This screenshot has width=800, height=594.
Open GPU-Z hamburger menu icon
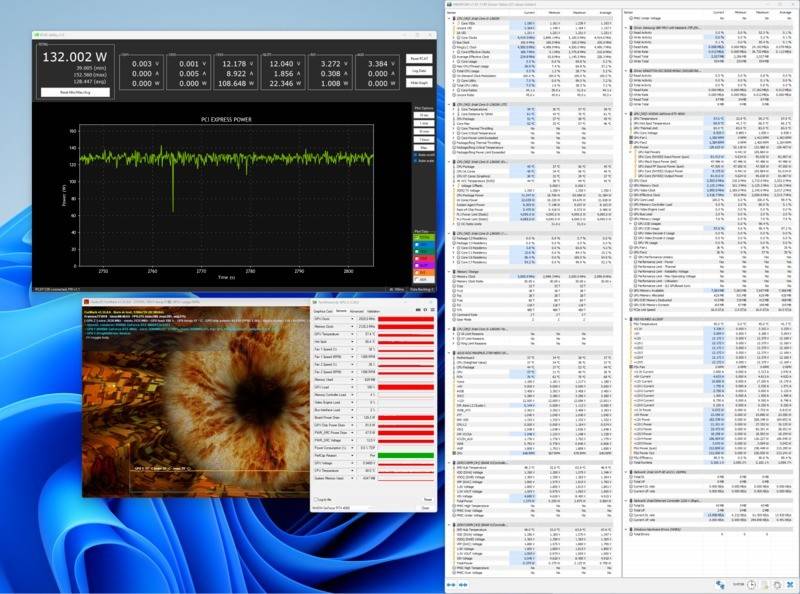432,310
